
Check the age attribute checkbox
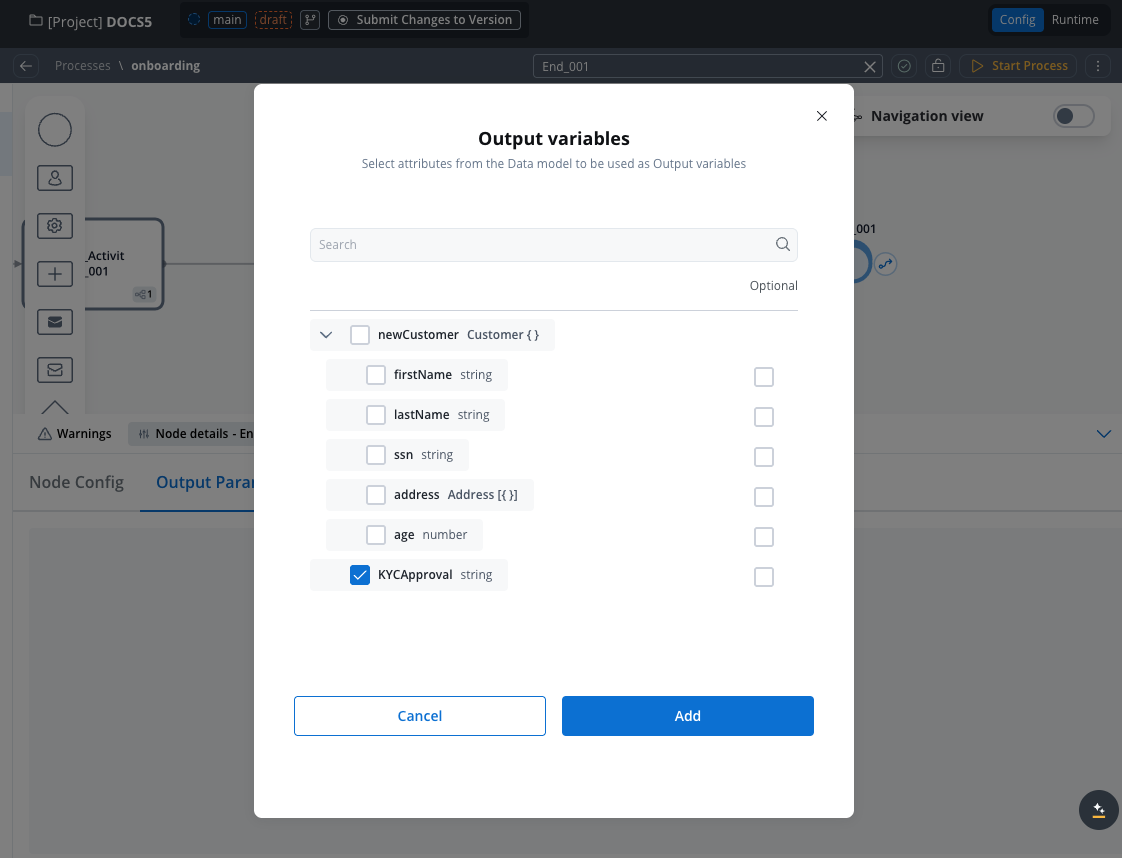pyautogui.click(x=376, y=535)
